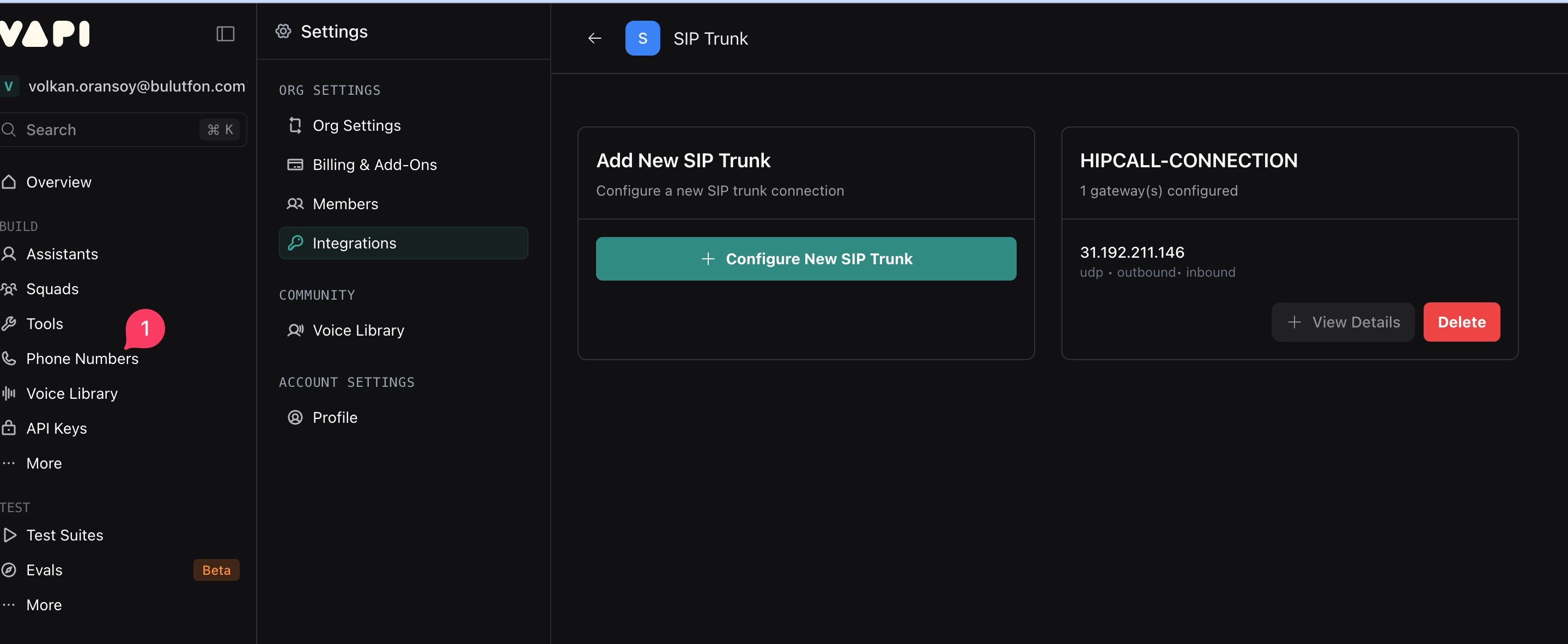Viewport: 1568px width, 644px height.
Task: Open Assistants from the sidebar
Action: (x=62, y=254)
